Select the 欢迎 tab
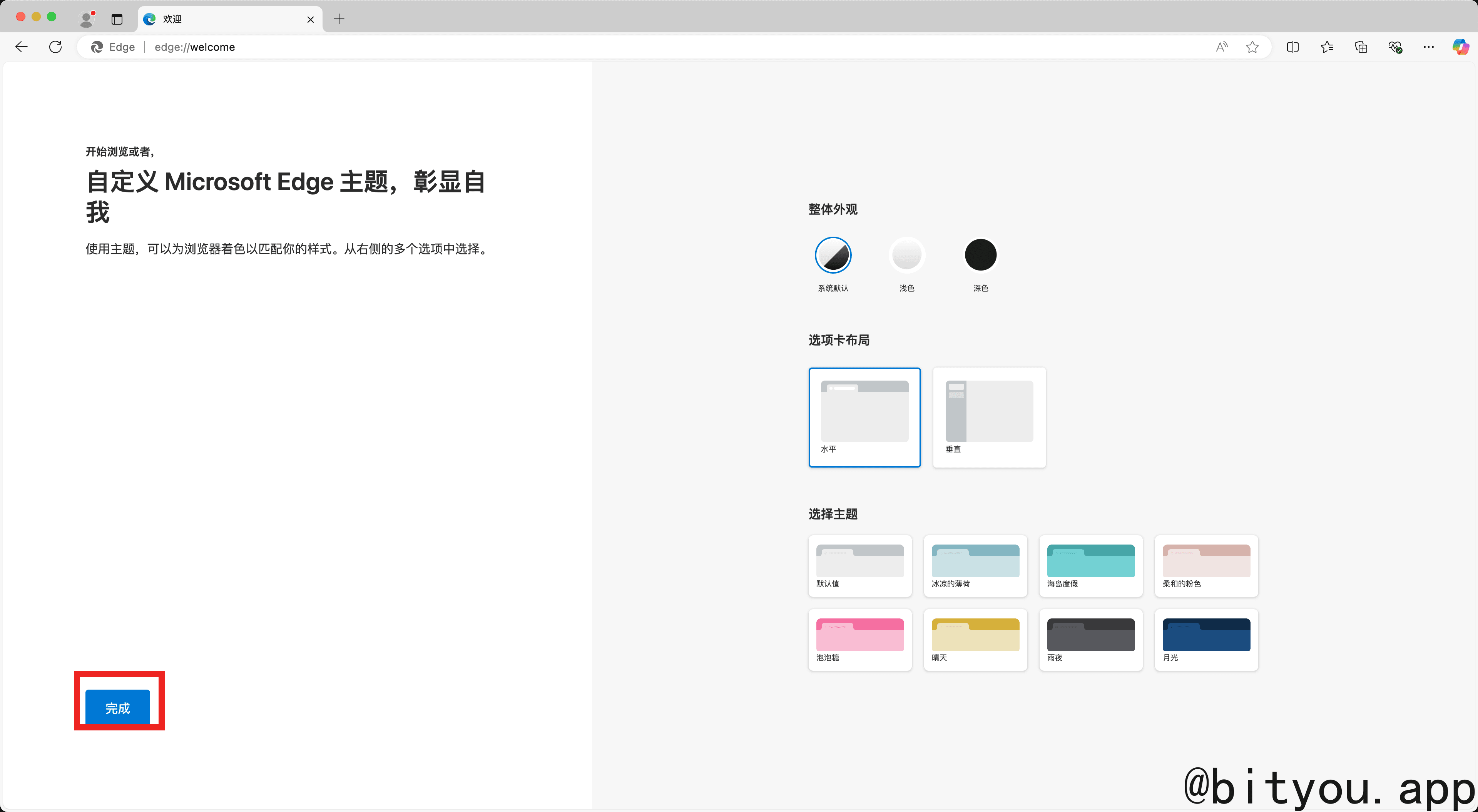Image resolution: width=1478 pixels, height=812 pixels. 230,19
